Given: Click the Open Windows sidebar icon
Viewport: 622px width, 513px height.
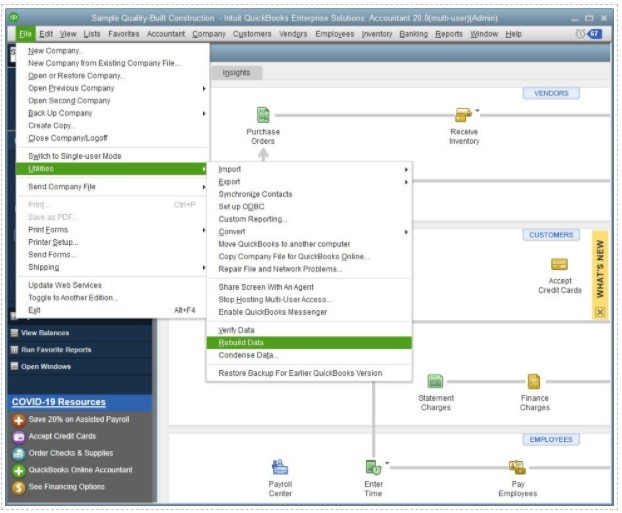Looking at the screenshot, I should pyautogui.click(x=14, y=366).
